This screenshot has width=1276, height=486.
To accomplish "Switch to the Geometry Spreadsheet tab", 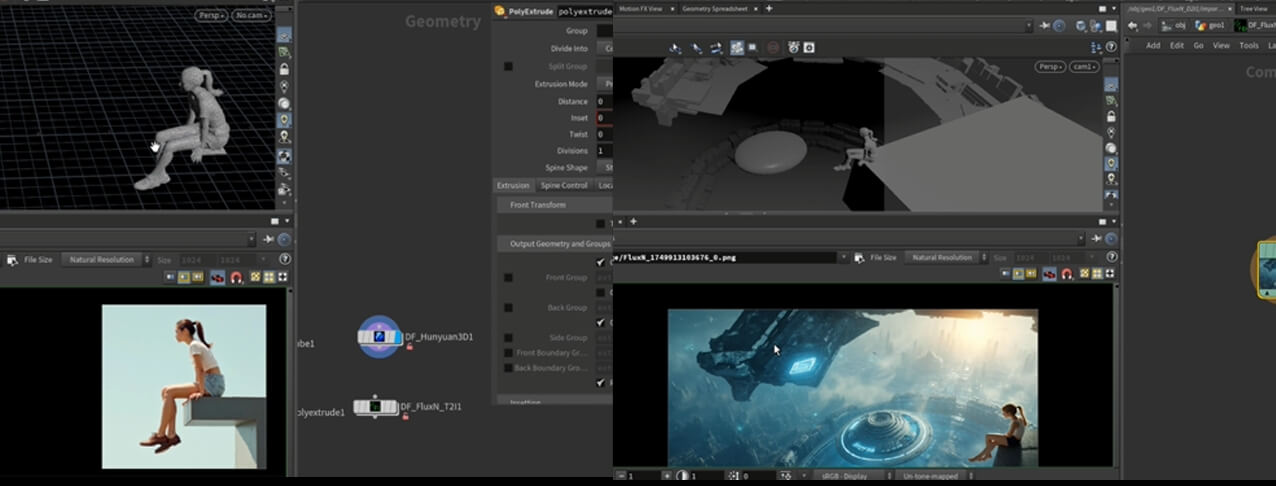I will [x=714, y=8].
